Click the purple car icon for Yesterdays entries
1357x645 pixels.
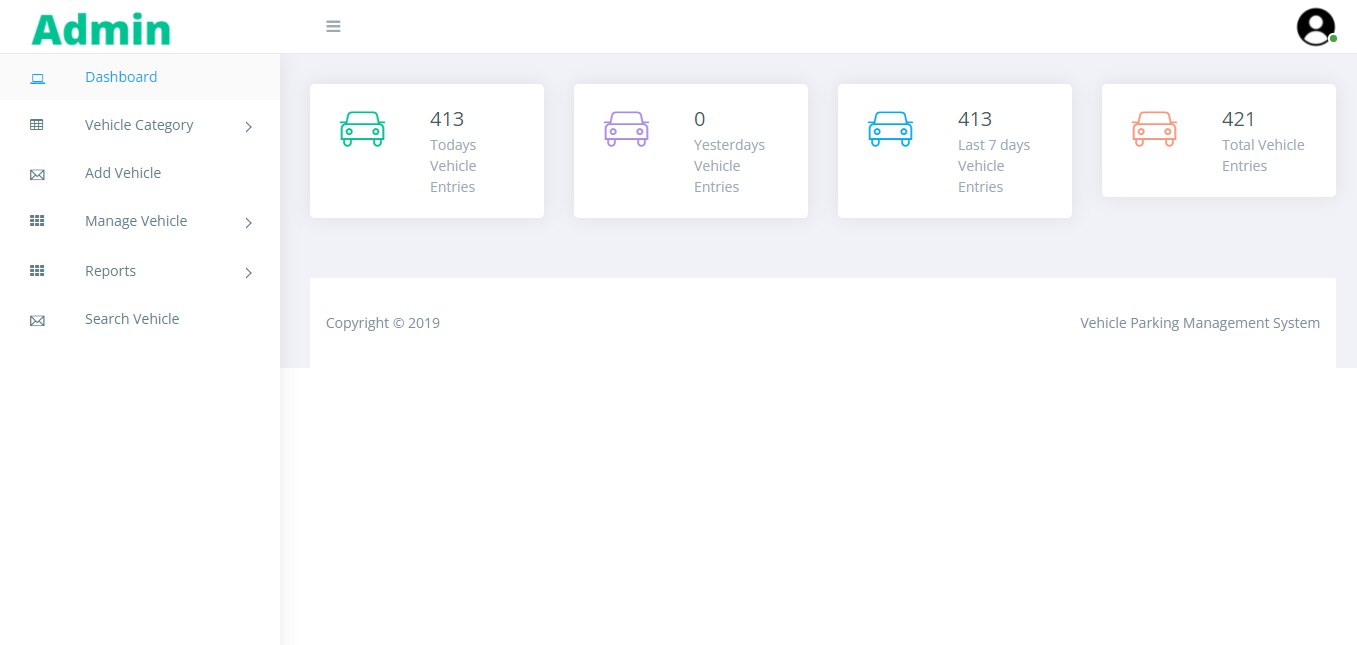pyautogui.click(x=626, y=129)
